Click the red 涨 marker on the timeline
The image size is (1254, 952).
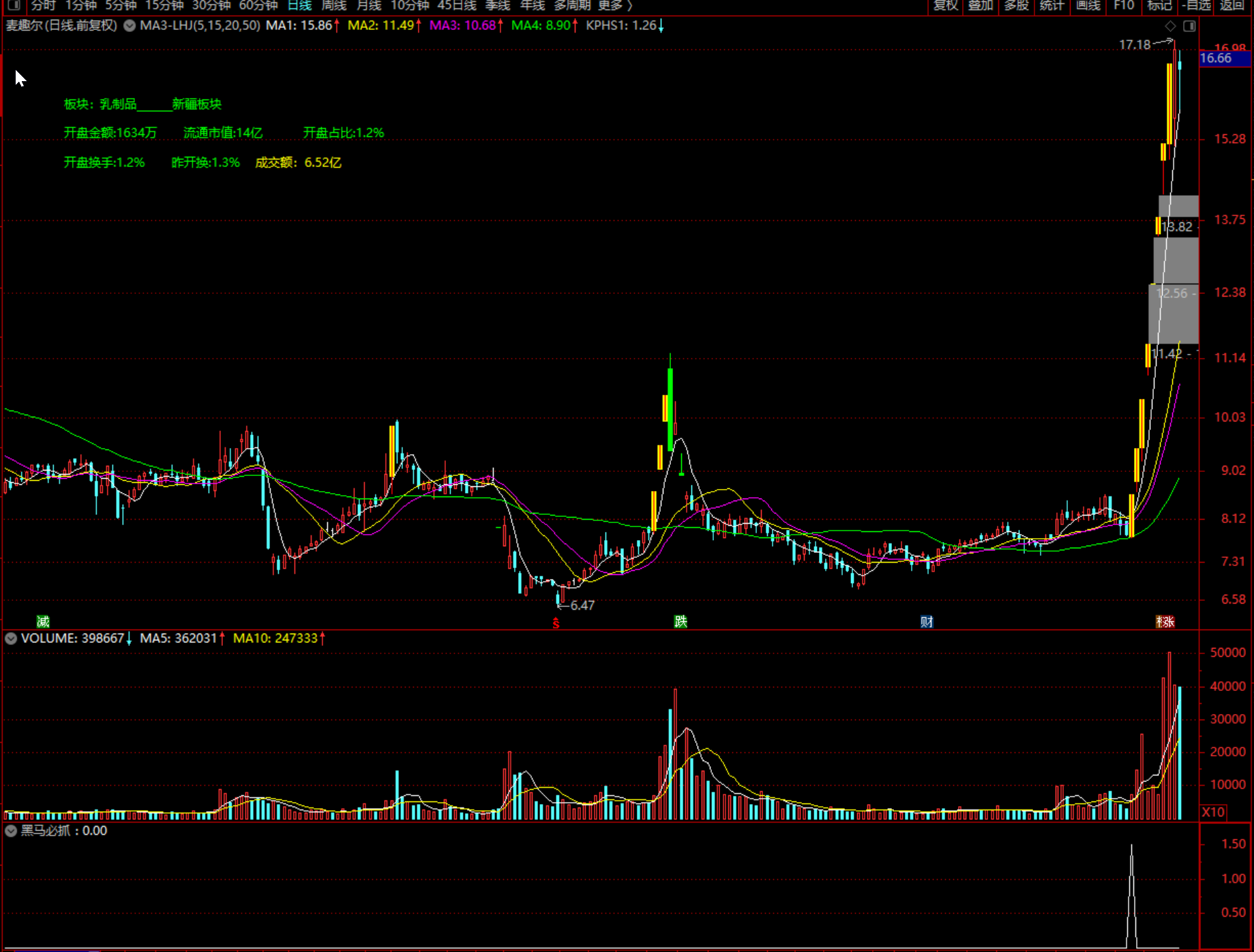pyautogui.click(x=1165, y=621)
